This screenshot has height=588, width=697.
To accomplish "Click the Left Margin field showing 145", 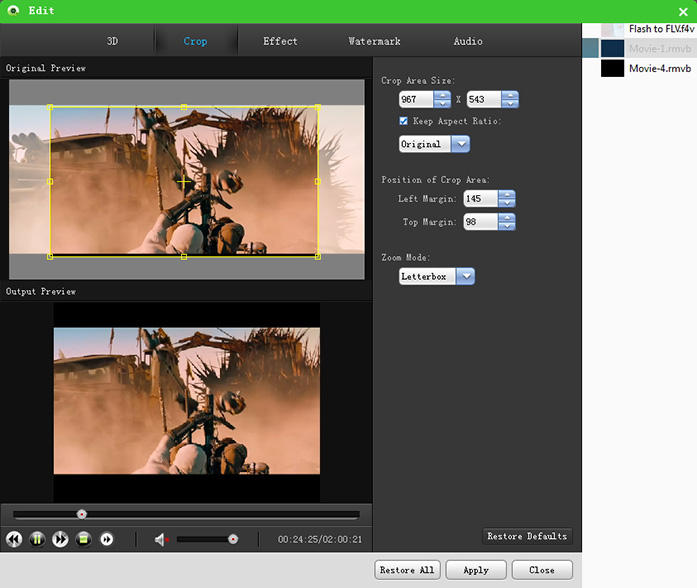I will click(x=481, y=199).
